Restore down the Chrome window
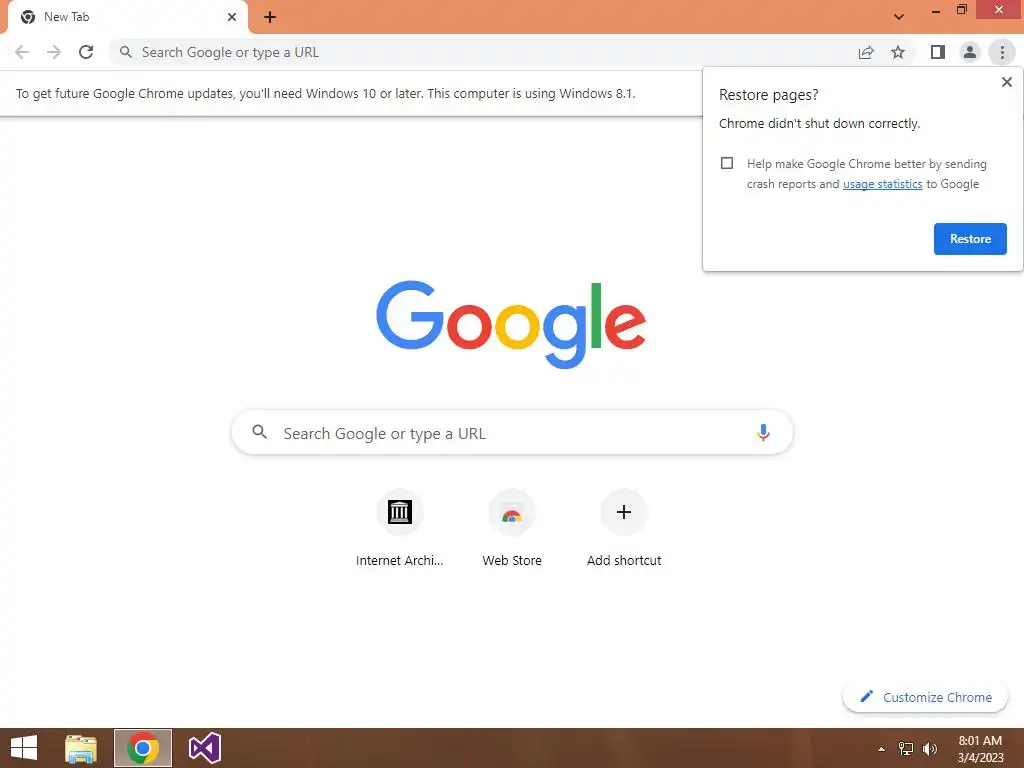Screen dimensions: 1024x768 click(962, 10)
